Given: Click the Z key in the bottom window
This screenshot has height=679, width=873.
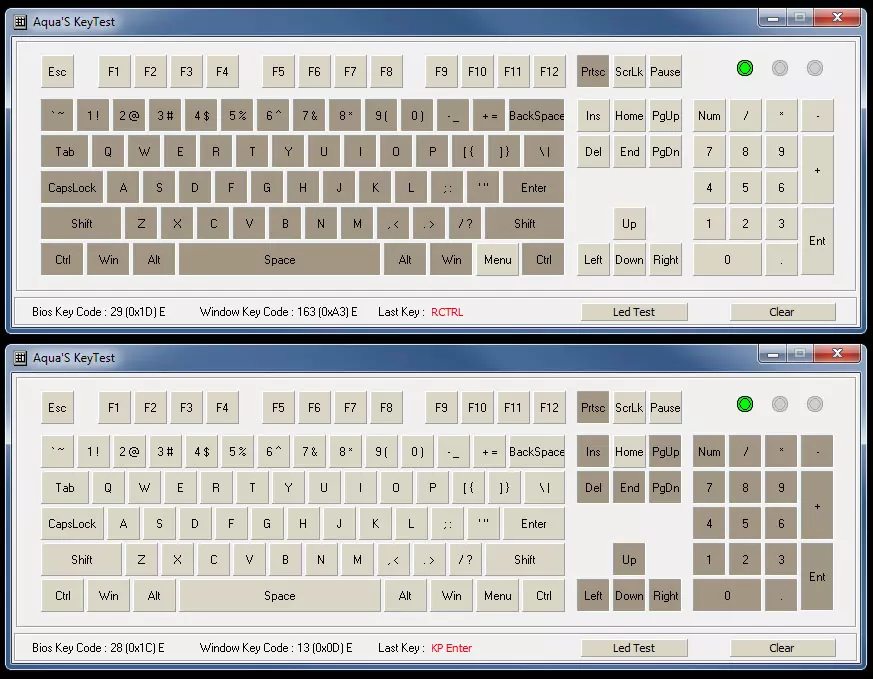Looking at the screenshot, I should 141,559.
